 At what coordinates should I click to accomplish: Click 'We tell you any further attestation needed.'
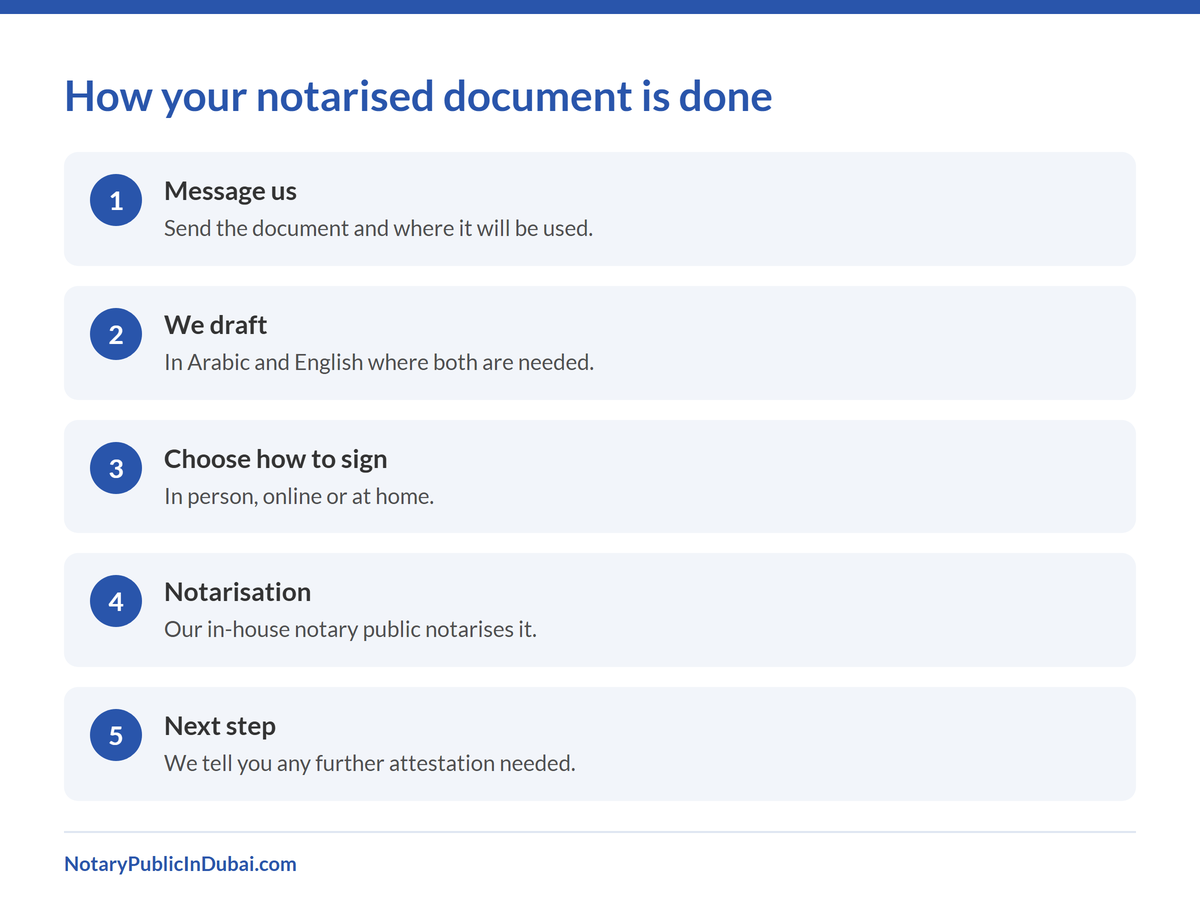[369, 764]
